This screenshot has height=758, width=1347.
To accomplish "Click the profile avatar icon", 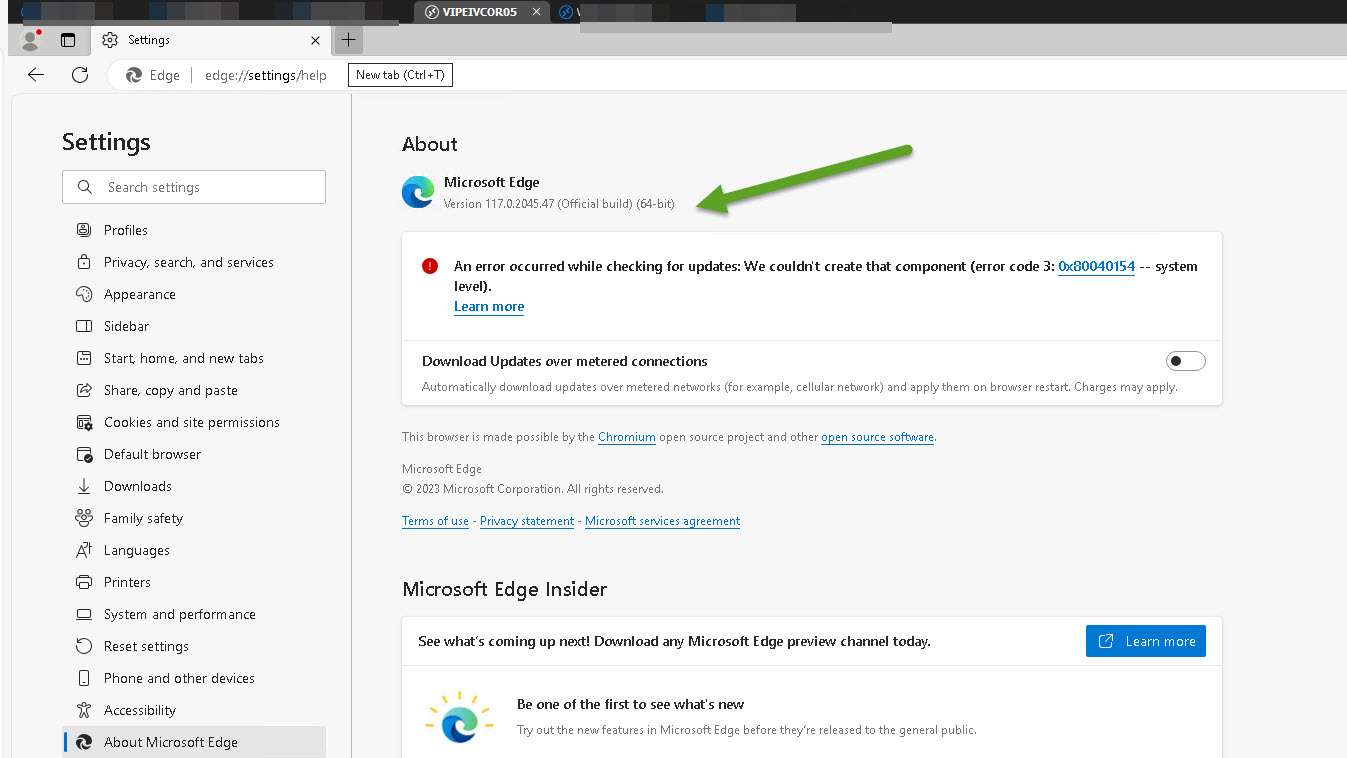I will coord(30,40).
